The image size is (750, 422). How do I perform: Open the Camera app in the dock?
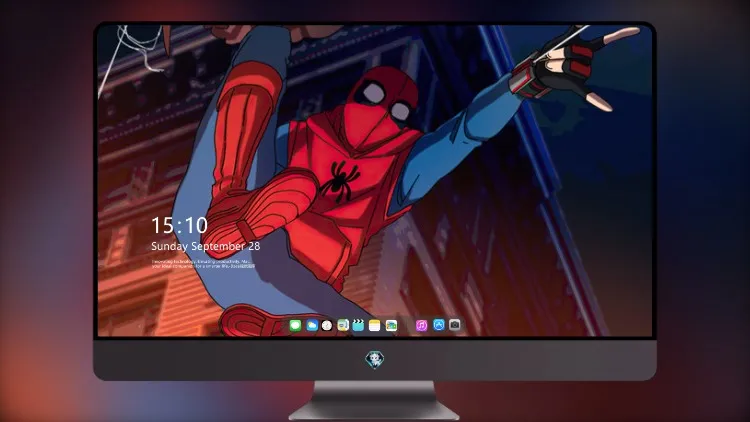455,325
